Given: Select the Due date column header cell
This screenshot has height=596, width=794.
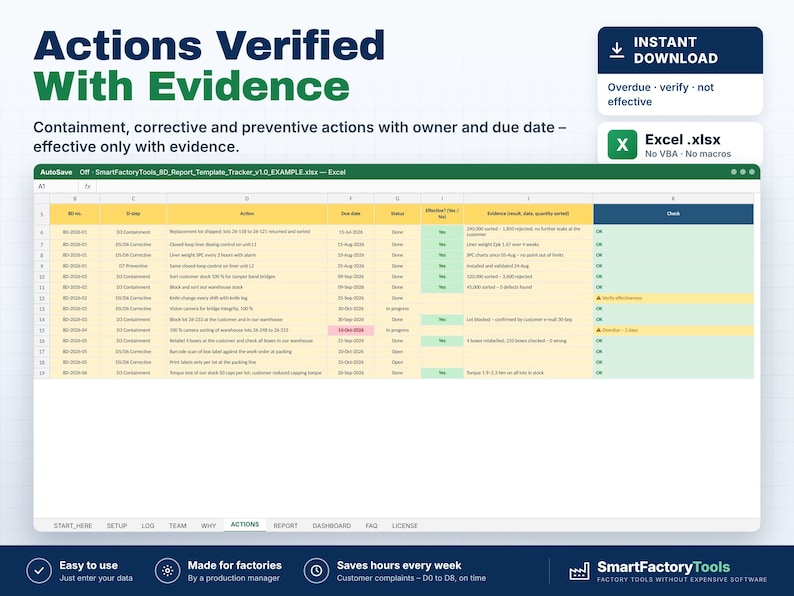Looking at the screenshot, I should tap(350, 214).
